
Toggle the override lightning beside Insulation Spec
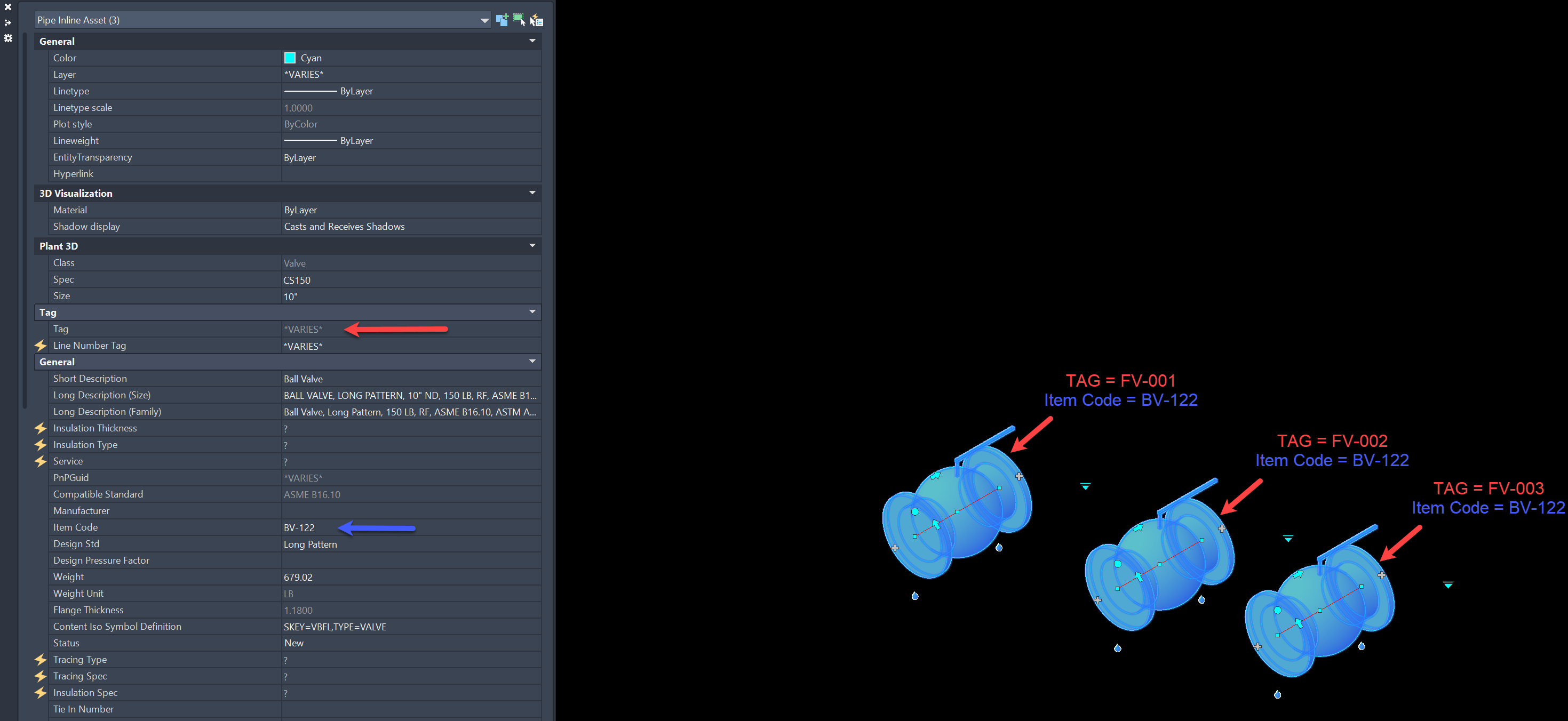(40, 692)
